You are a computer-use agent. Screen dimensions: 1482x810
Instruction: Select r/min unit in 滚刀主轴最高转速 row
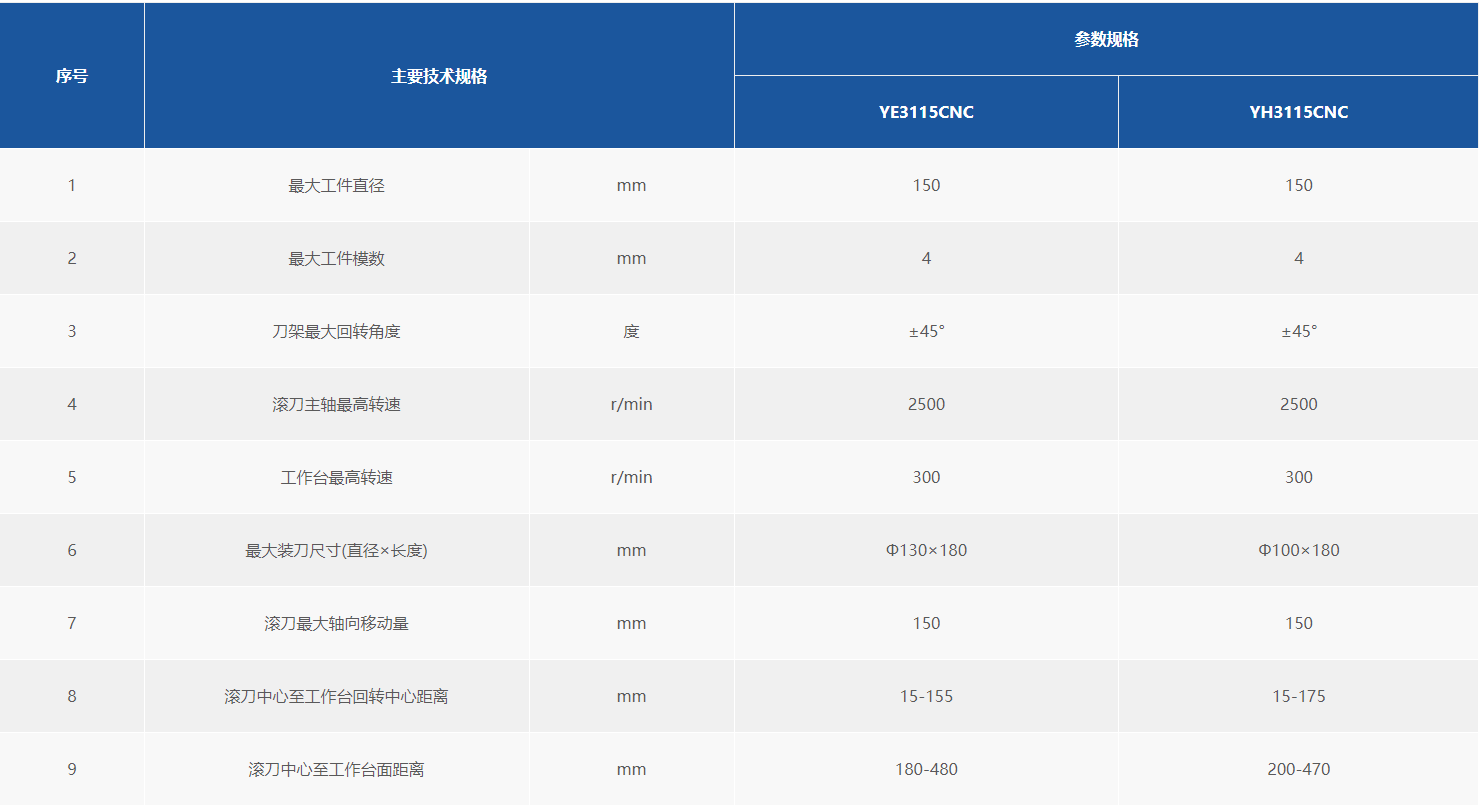(x=631, y=404)
